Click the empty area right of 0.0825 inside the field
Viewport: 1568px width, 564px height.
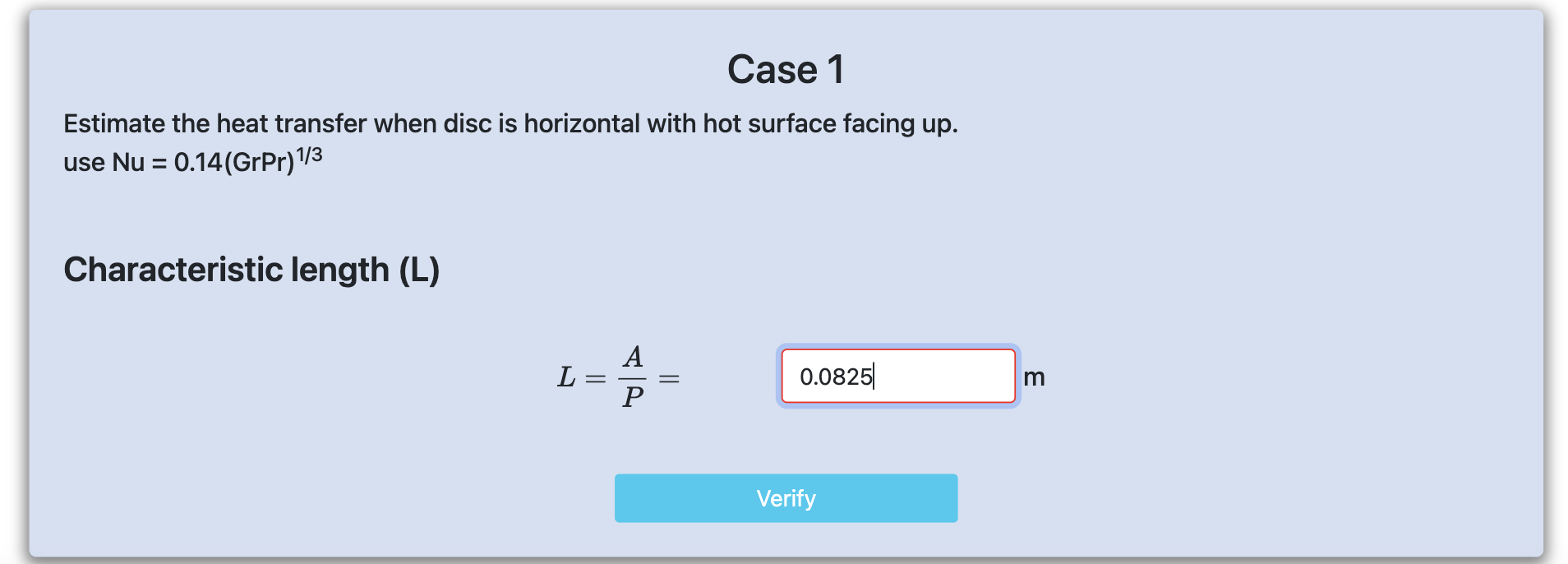(x=945, y=377)
